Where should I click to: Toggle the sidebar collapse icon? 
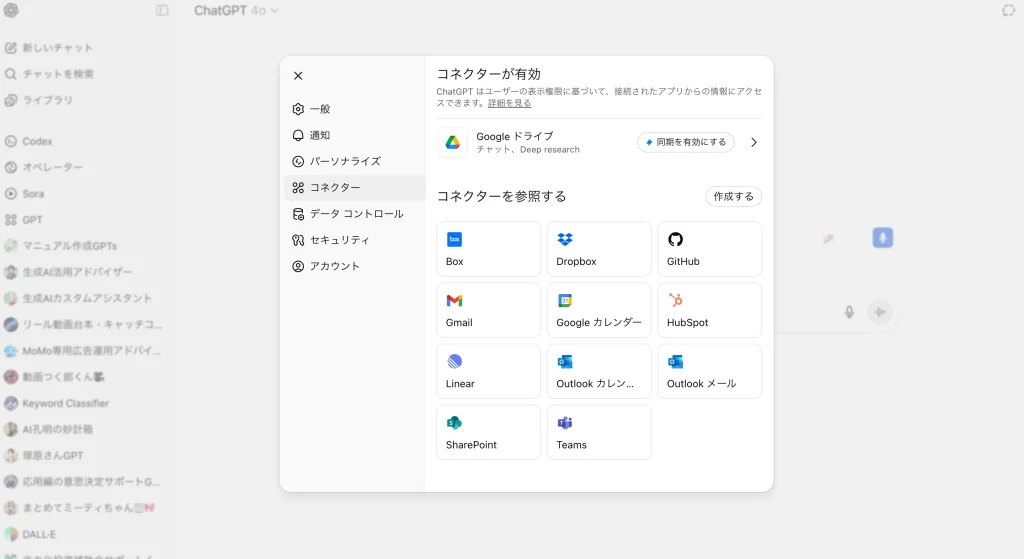163,10
